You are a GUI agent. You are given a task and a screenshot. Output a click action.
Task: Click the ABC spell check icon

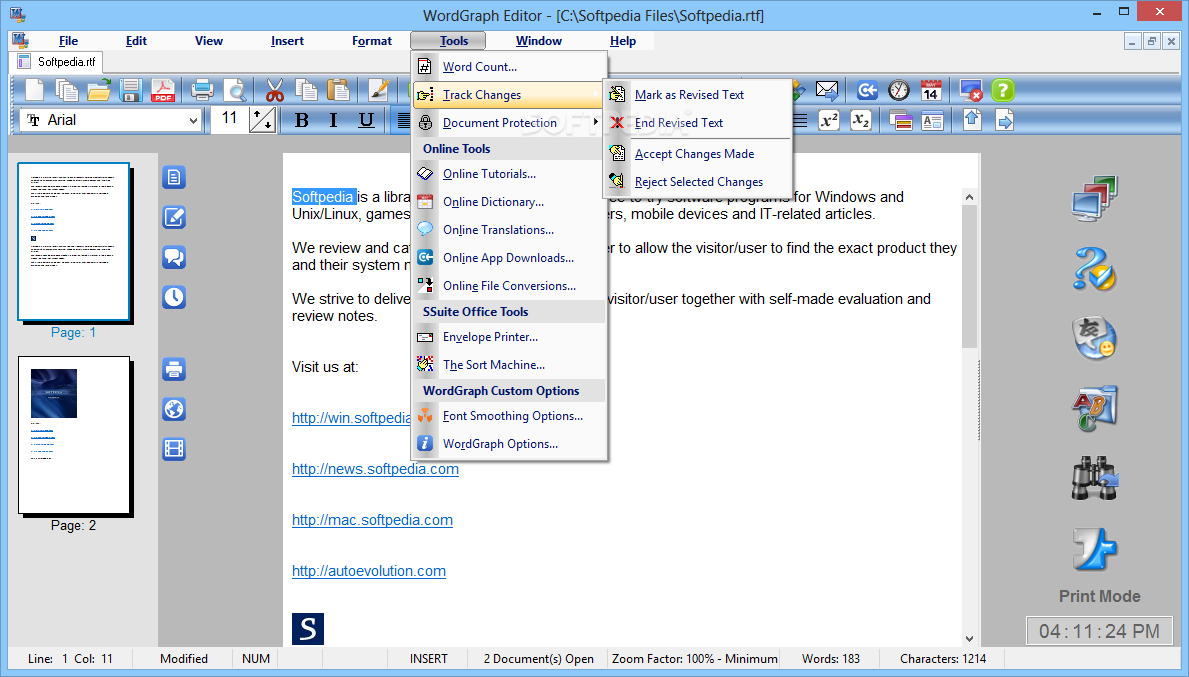(x=1095, y=409)
